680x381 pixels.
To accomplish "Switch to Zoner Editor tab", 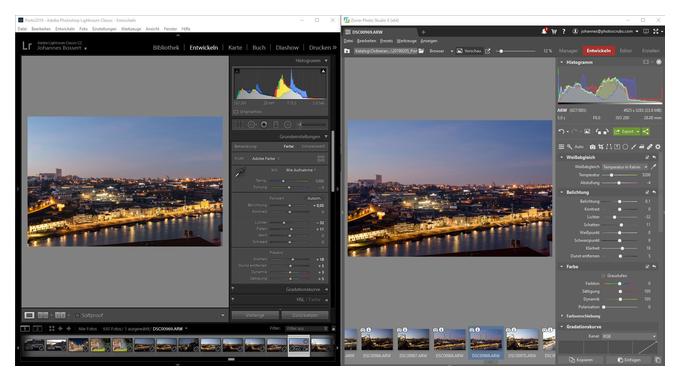I will [625, 51].
